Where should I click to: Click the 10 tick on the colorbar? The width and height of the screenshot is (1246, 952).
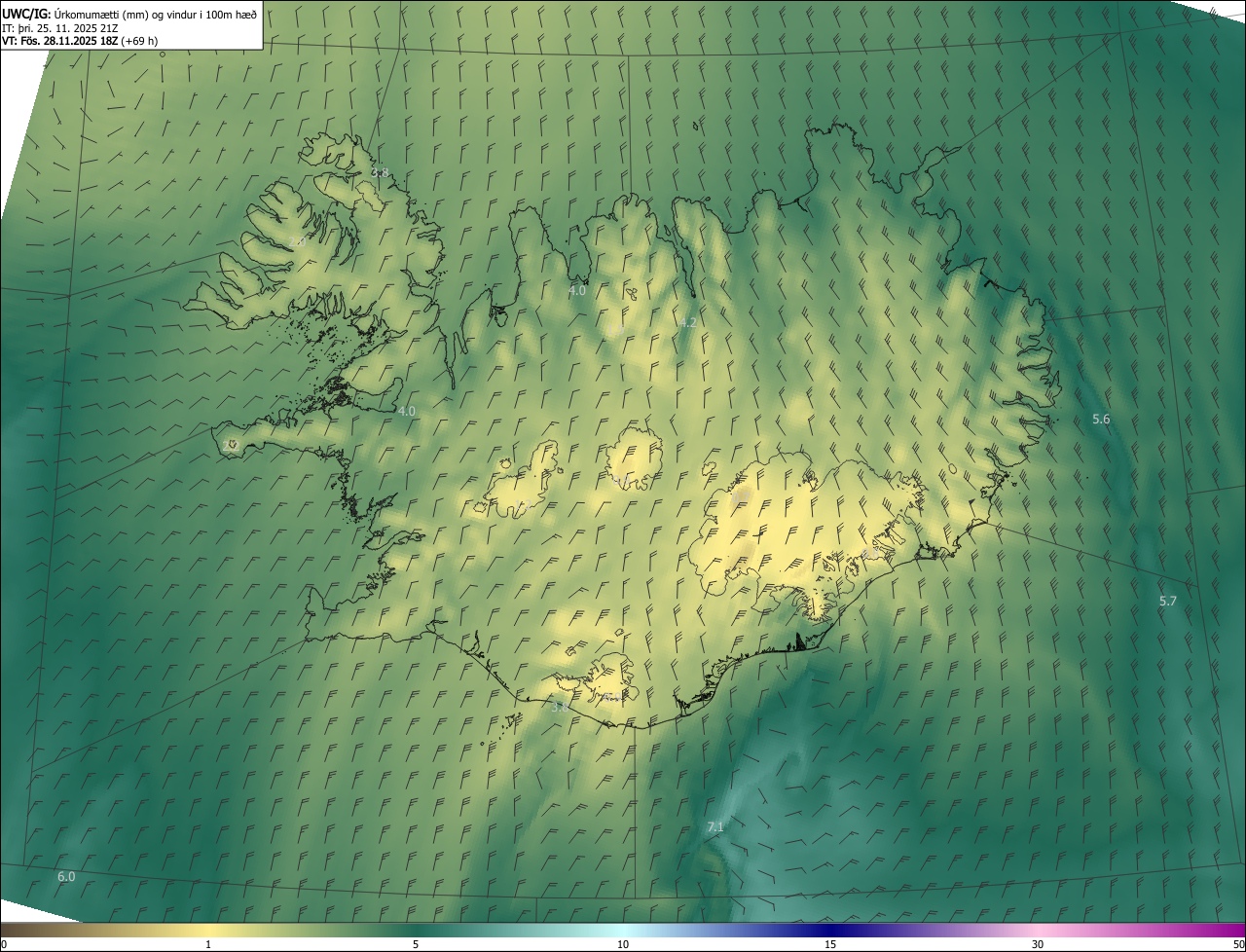click(x=623, y=944)
